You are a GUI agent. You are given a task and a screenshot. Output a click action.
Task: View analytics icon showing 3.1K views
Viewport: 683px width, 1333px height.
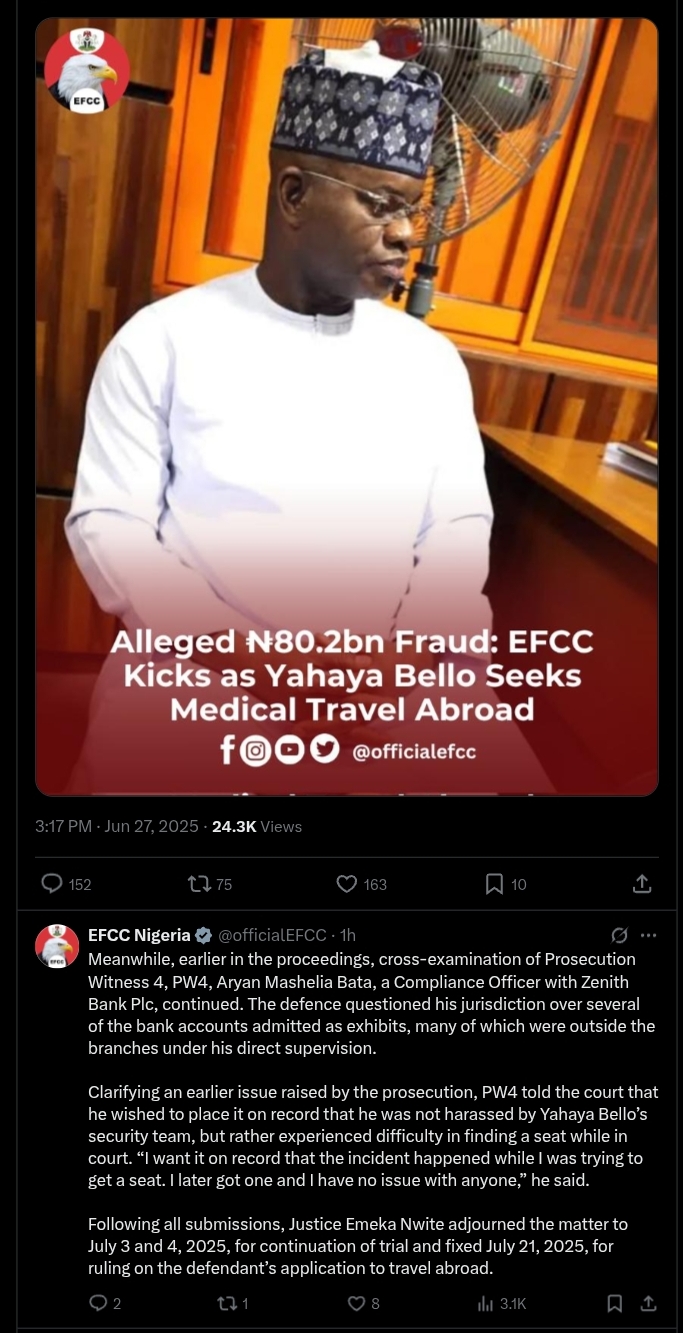pyautogui.click(x=486, y=1303)
